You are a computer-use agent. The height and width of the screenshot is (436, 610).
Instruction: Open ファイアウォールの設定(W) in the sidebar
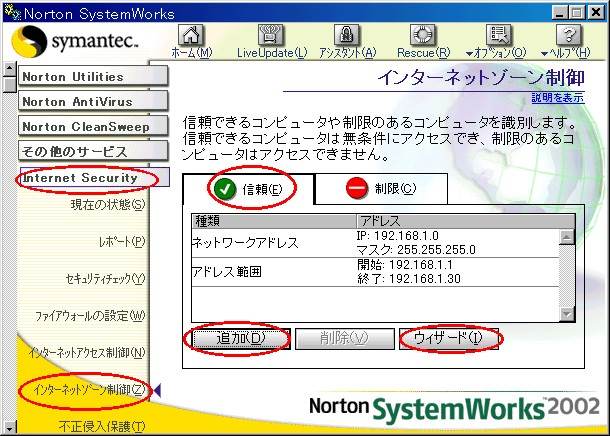pyautogui.click(x=90, y=315)
